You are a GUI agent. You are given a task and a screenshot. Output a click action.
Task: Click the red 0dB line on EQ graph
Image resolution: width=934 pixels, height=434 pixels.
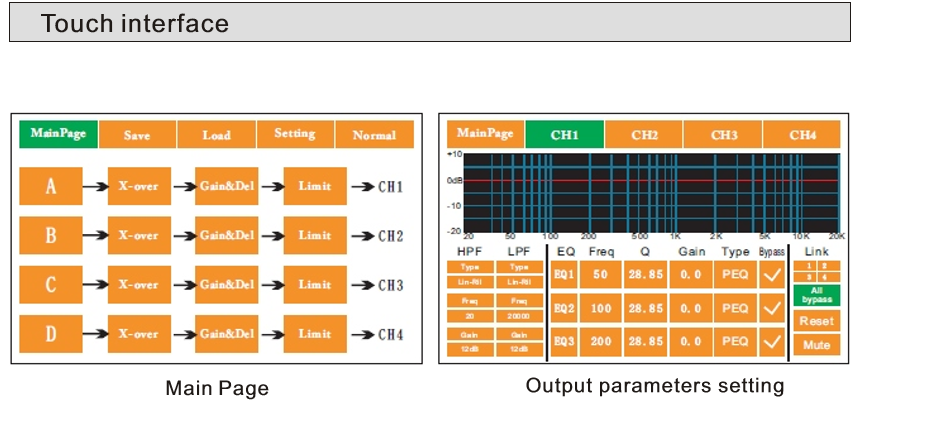650,181
